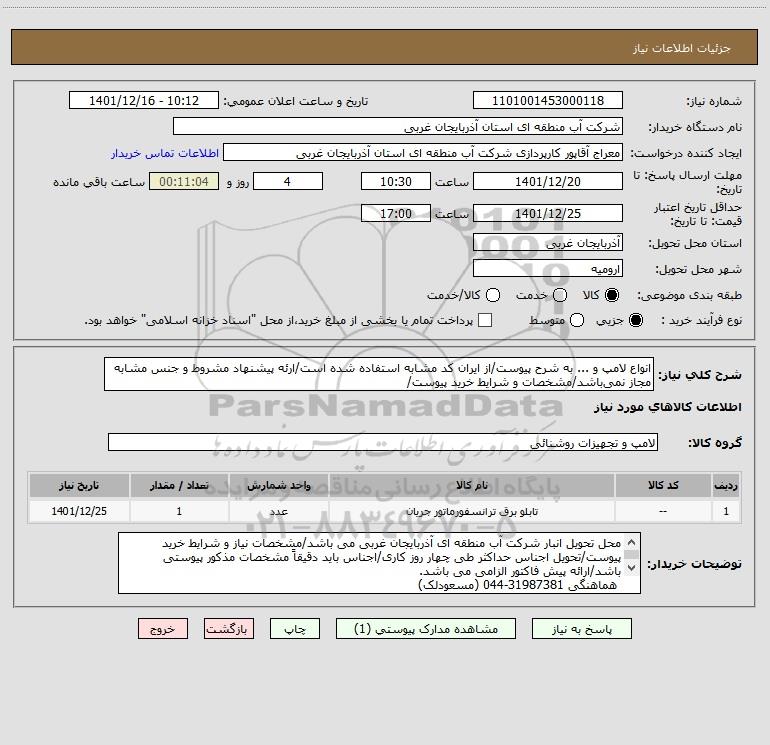This screenshot has height=745, width=770.
Task: Click شماره نیاز field 1101001453000118
Action: tap(548, 101)
